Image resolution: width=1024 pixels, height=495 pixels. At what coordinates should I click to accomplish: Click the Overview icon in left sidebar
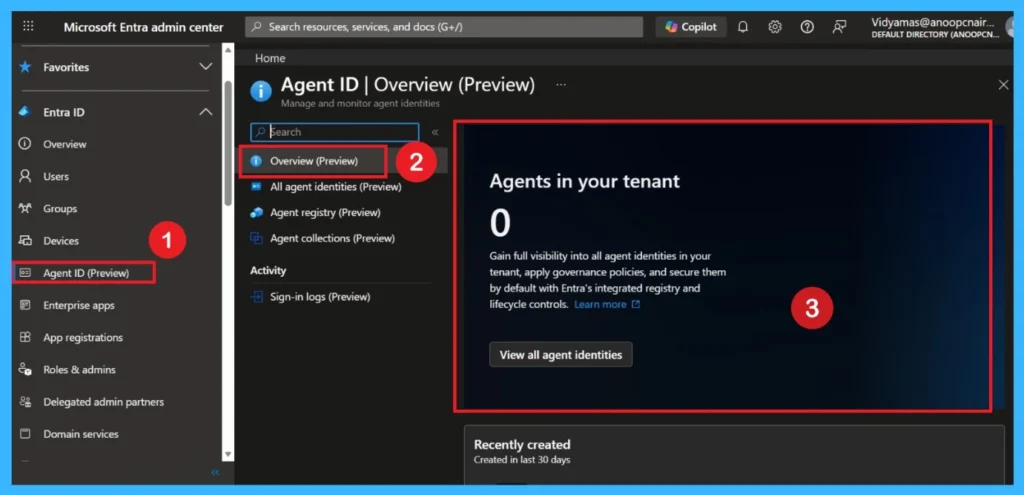(25, 144)
